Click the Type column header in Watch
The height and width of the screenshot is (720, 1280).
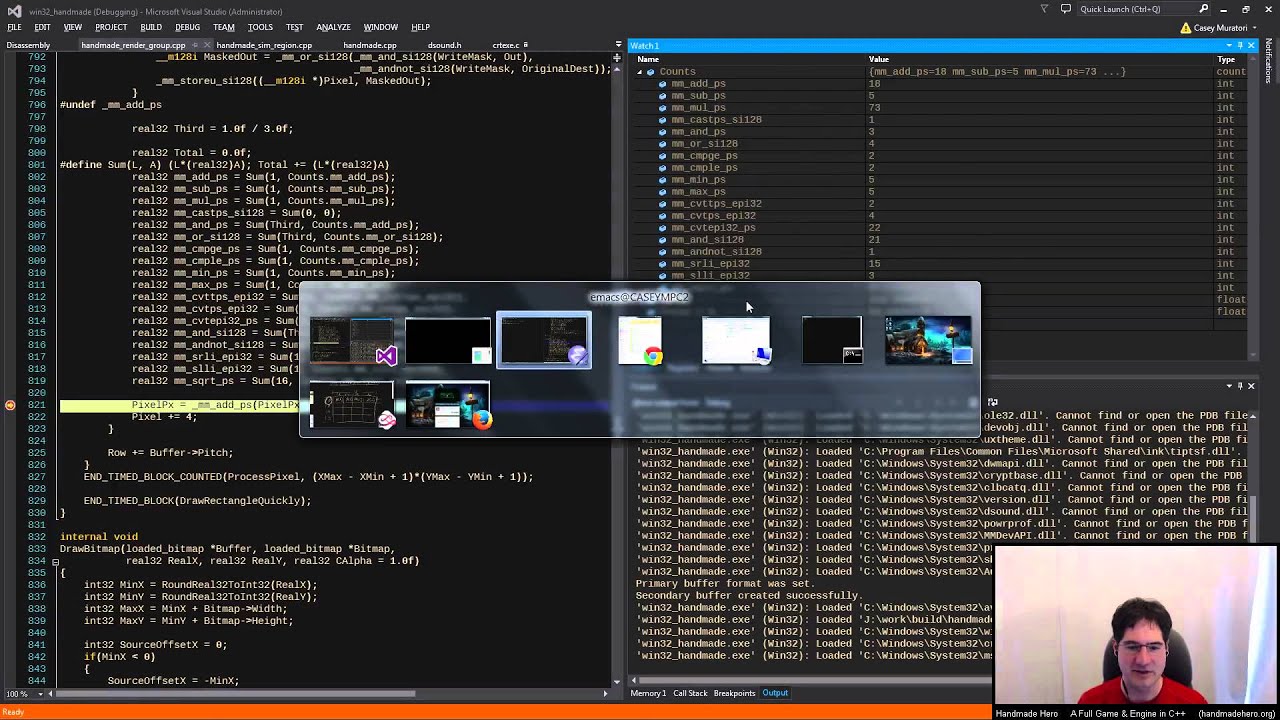click(x=1226, y=59)
